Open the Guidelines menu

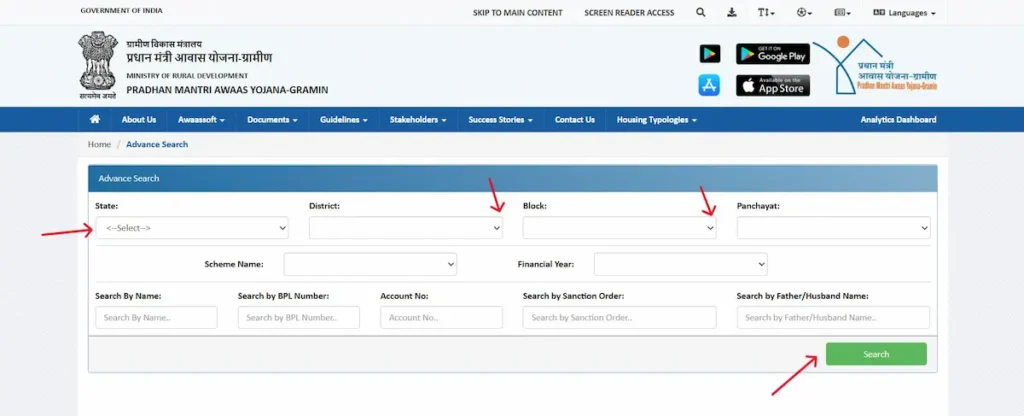[344, 120]
